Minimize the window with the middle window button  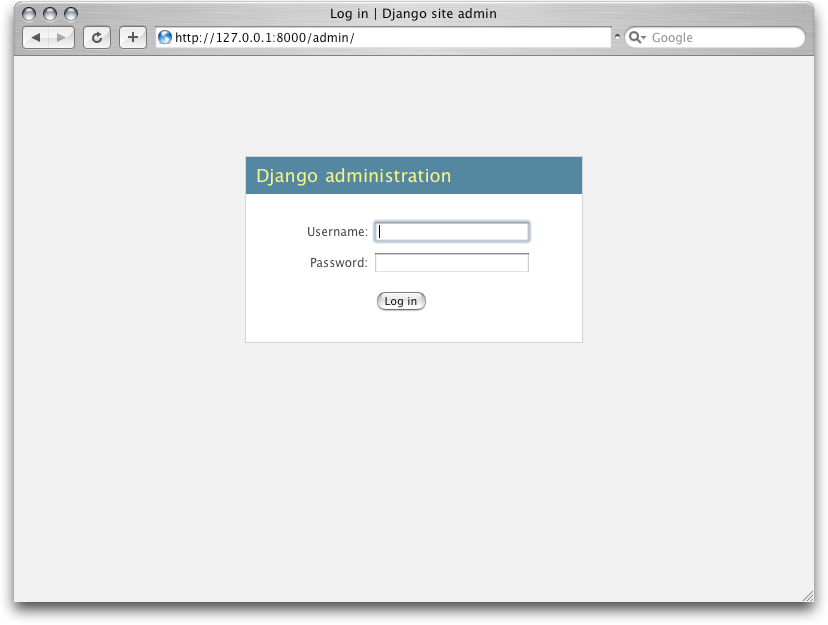[50, 14]
